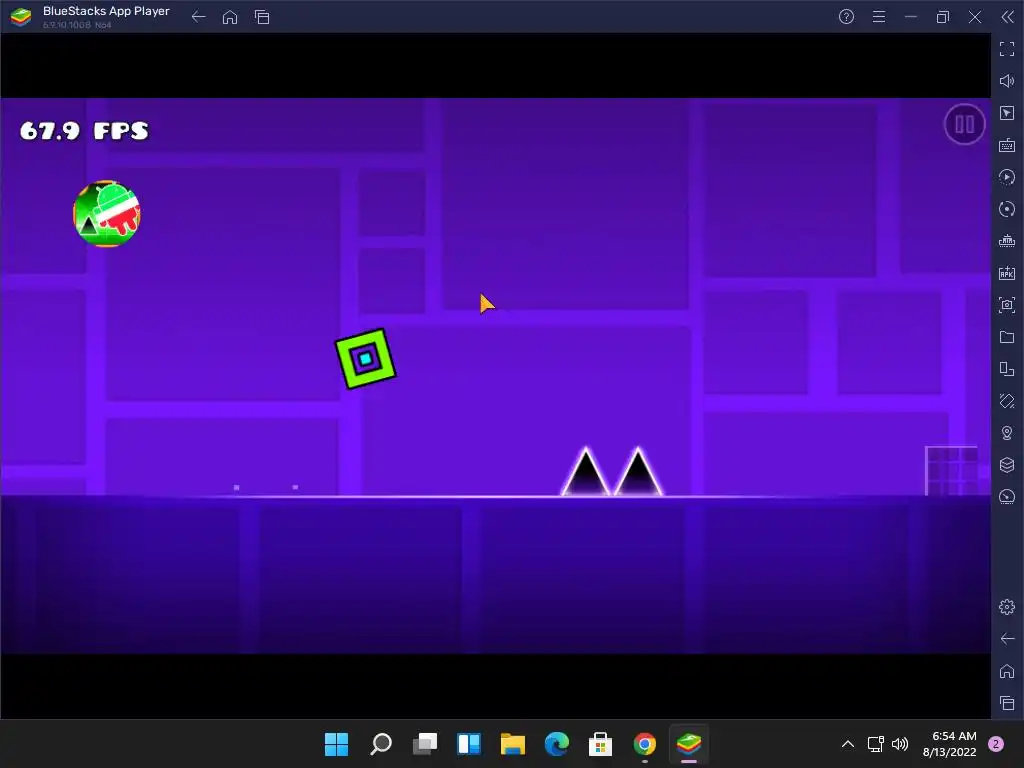This screenshot has width=1024, height=768.
Task: Open the game controls keyboard icon
Action: tap(1007, 145)
